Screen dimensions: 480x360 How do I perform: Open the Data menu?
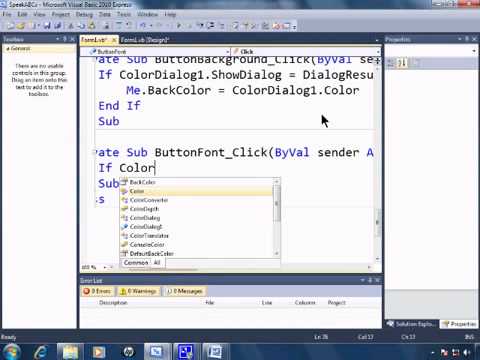[x=104, y=14]
